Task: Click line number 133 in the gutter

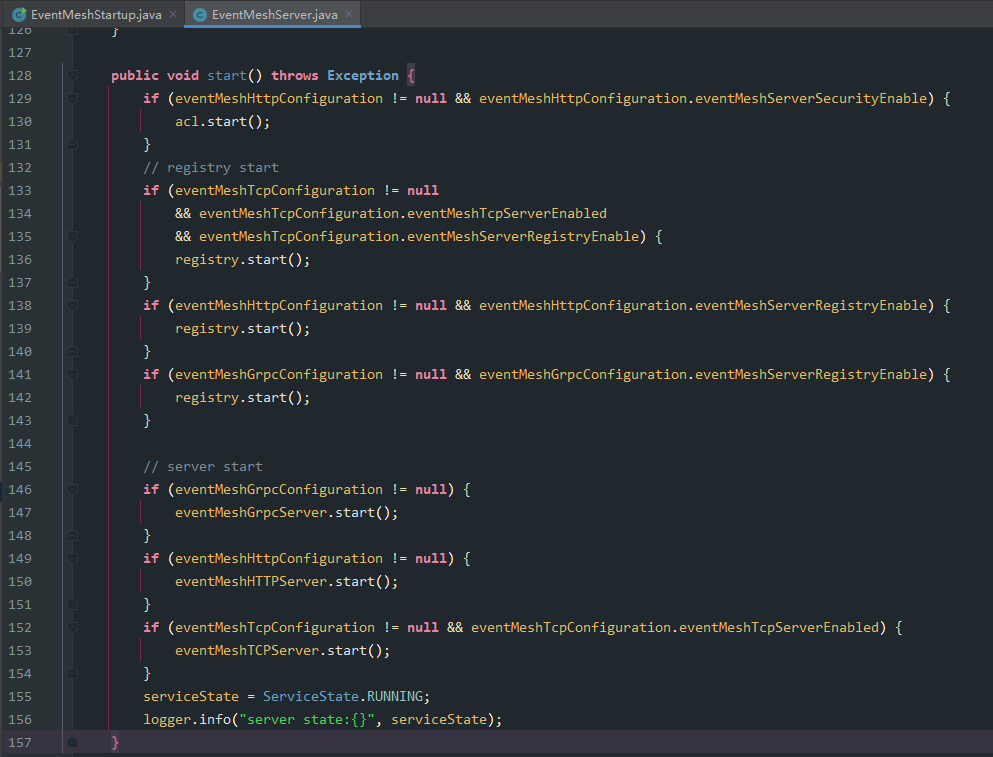Action: click(x=20, y=191)
